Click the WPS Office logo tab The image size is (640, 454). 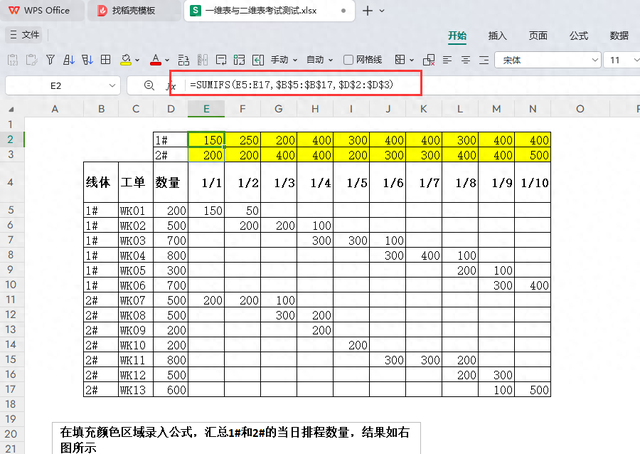[x=40, y=11]
